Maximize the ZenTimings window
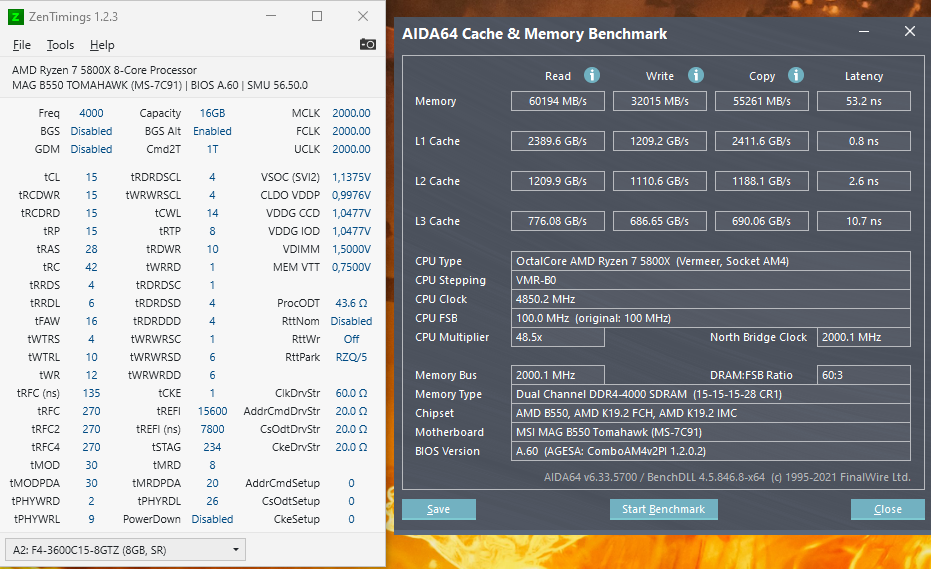The height and width of the screenshot is (569, 931). (x=317, y=16)
